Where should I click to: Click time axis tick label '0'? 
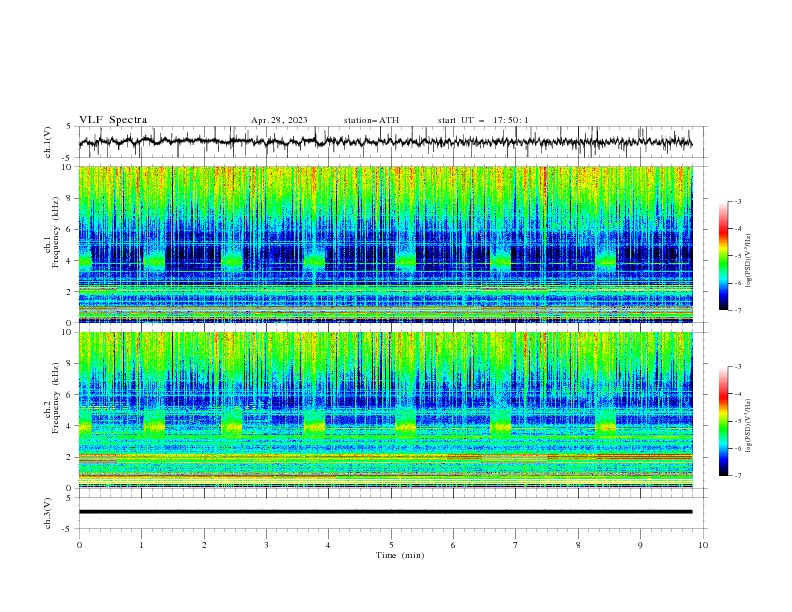79,545
